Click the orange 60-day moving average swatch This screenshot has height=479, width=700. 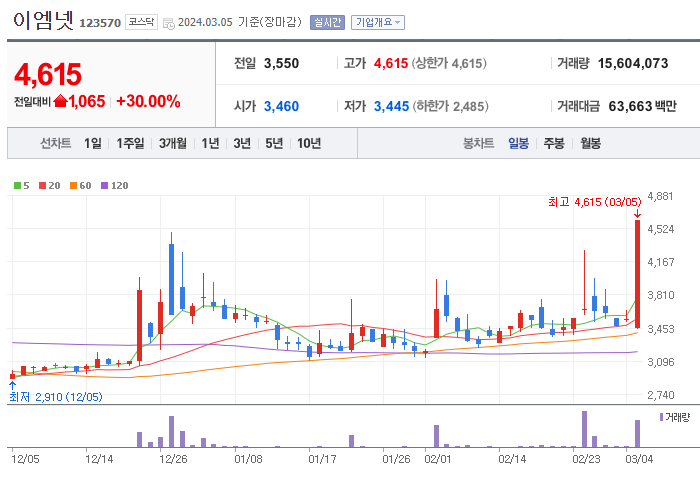point(74,186)
